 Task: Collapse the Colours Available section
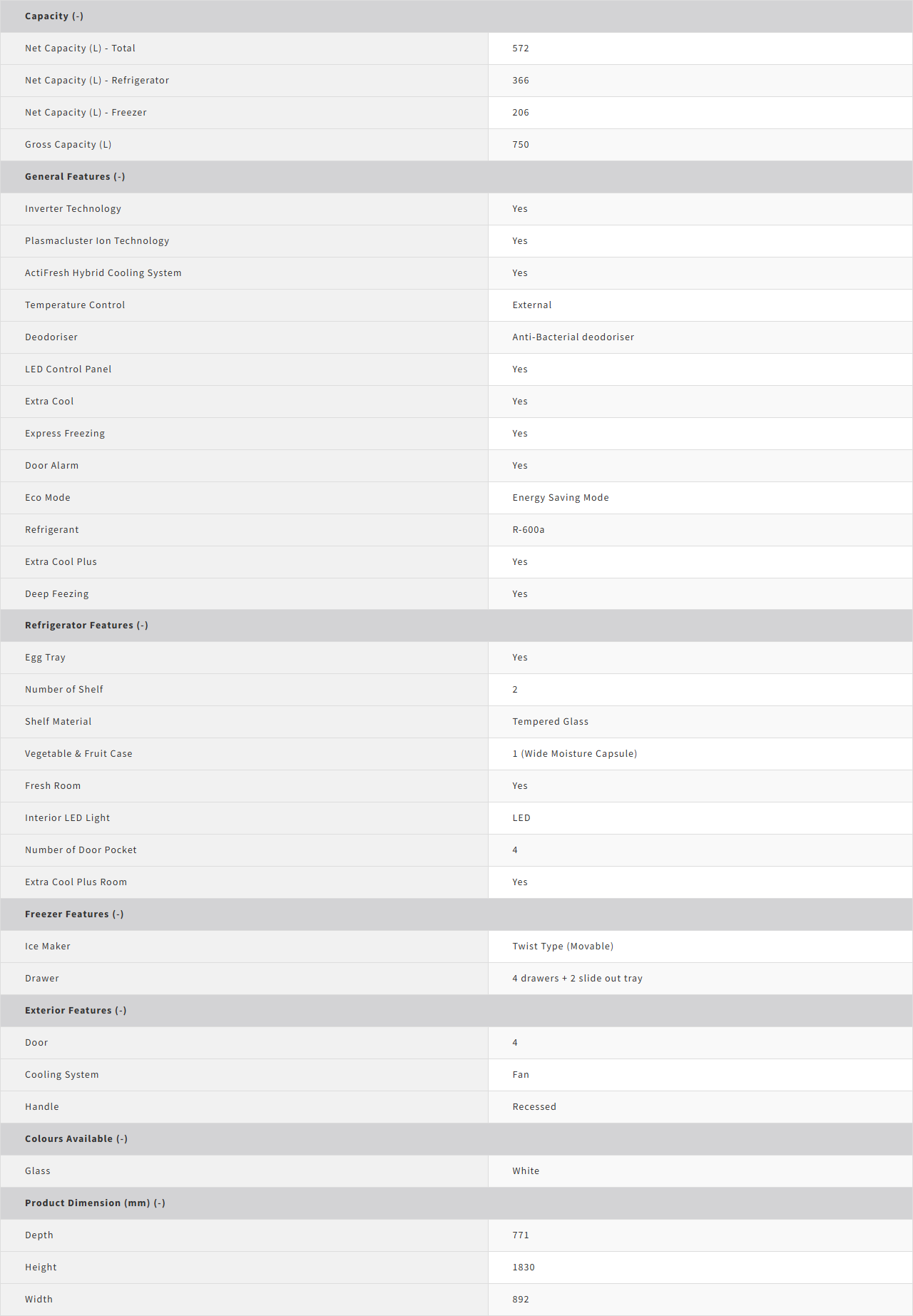click(x=76, y=1139)
